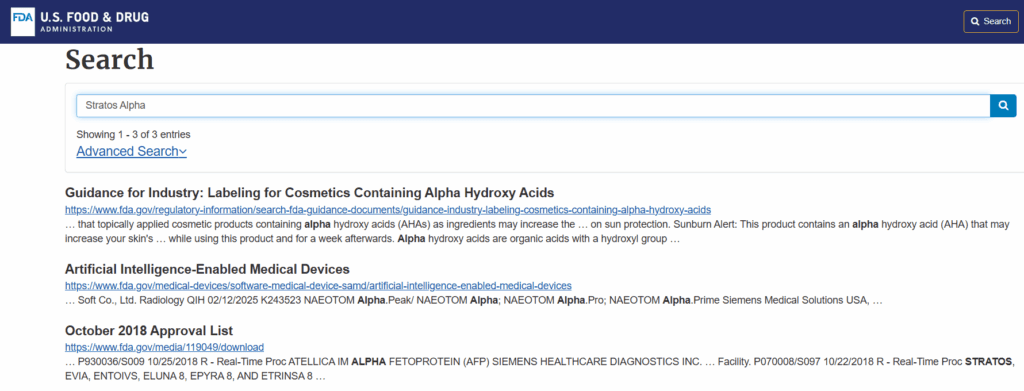Click snippet text mentioning Sunburn Alert
1024x391 pixels.
537,231
